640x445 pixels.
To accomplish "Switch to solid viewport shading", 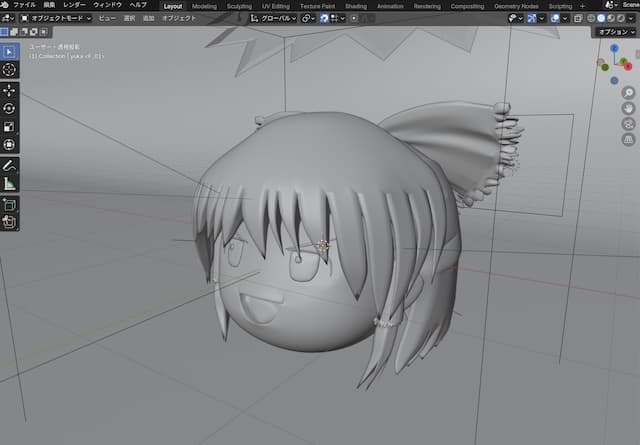I will click(601, 18).
